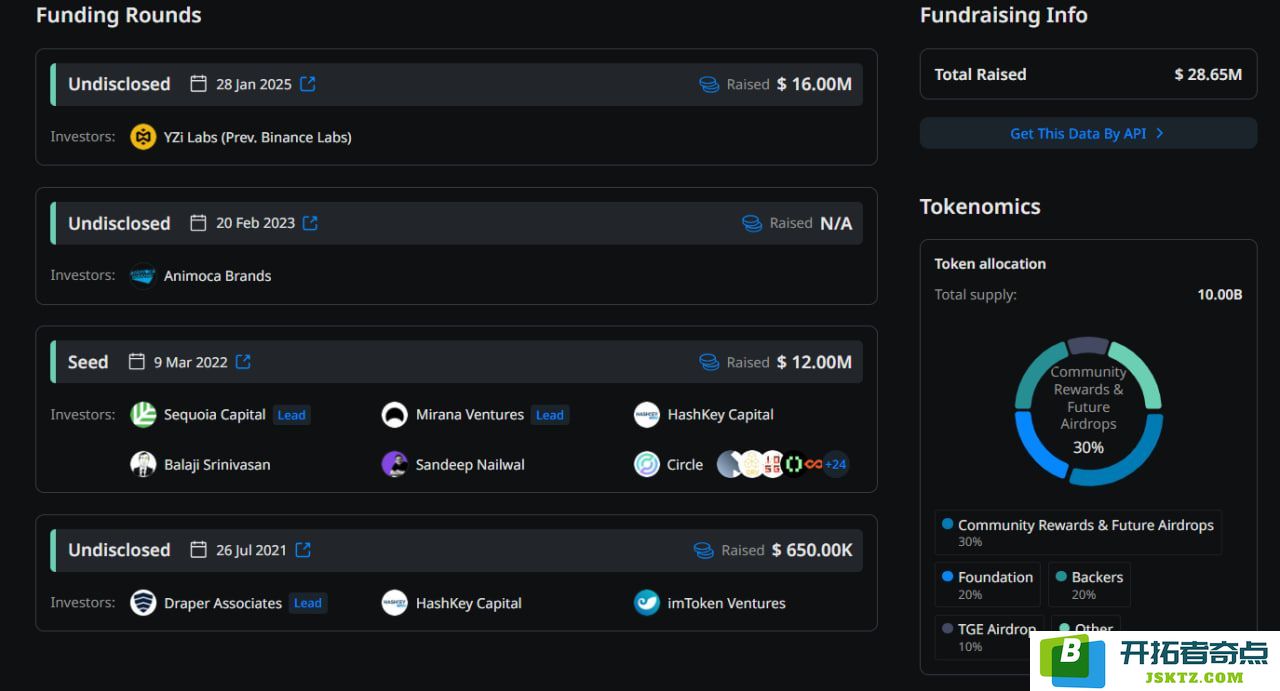Open Sandeep Nailwal investor link
Screen dimensions: 1280x691
coord(470,464)
